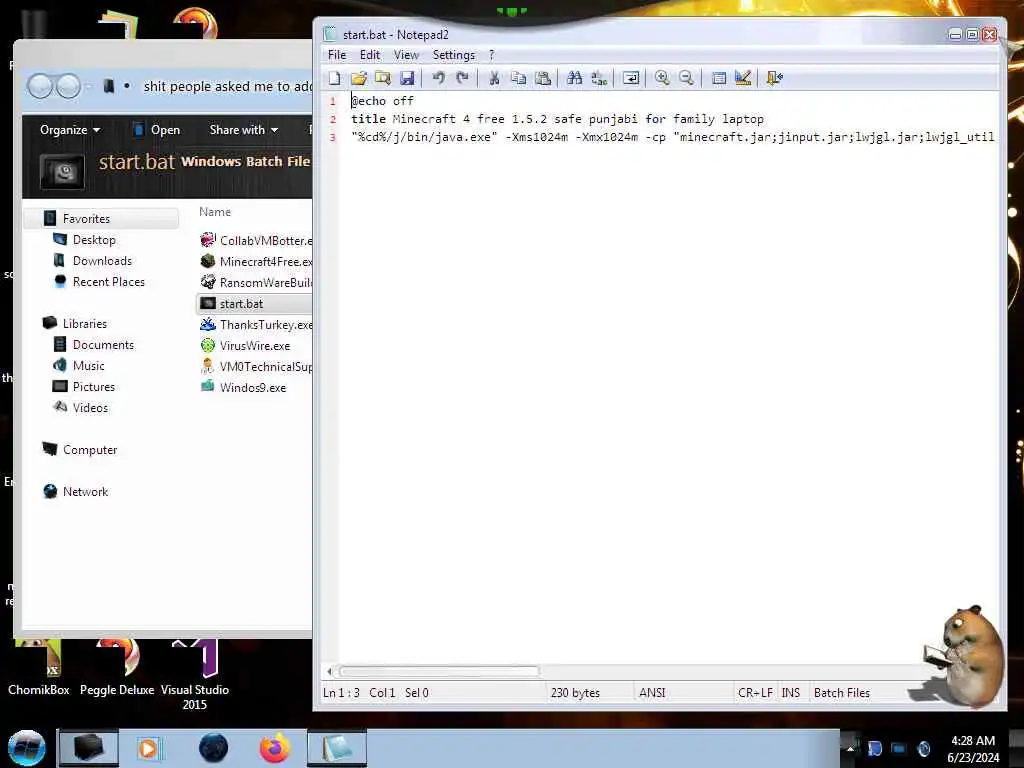Click the Explorer Back navigation button
Image resolution: width=1024 pixels, height=768 pixels.
[40, 86]
